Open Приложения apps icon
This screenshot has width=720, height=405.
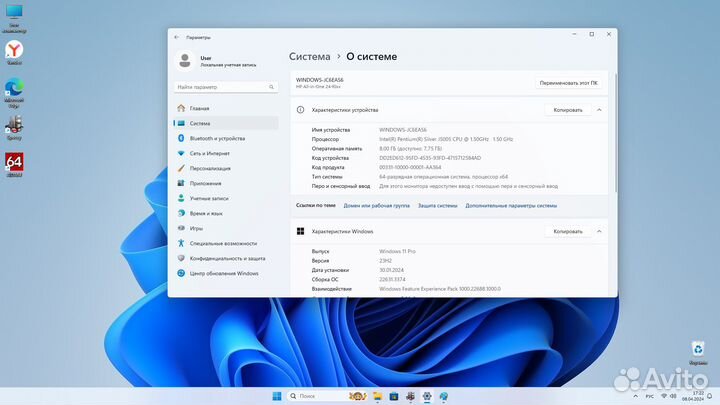point(181,183)
